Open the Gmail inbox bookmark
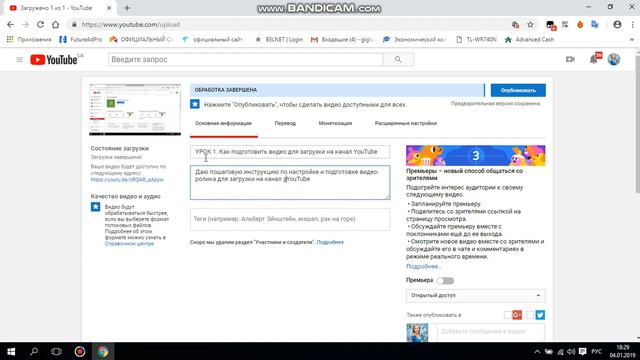 (342, 40)
